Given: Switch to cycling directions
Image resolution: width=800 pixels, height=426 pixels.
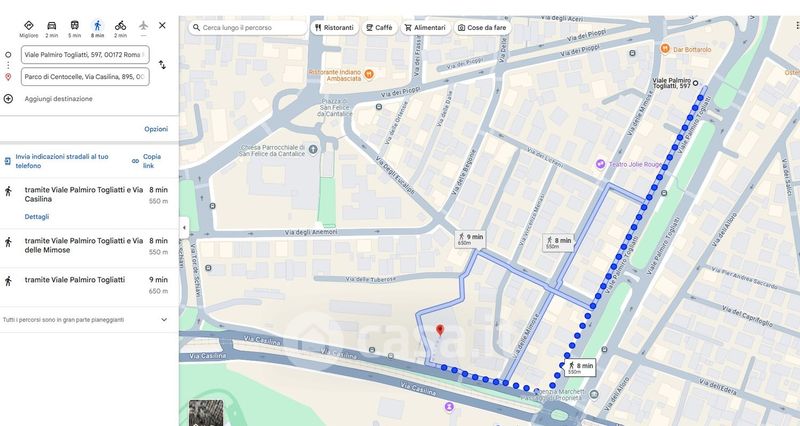Looking at the screenshot, I should (120, 27).
